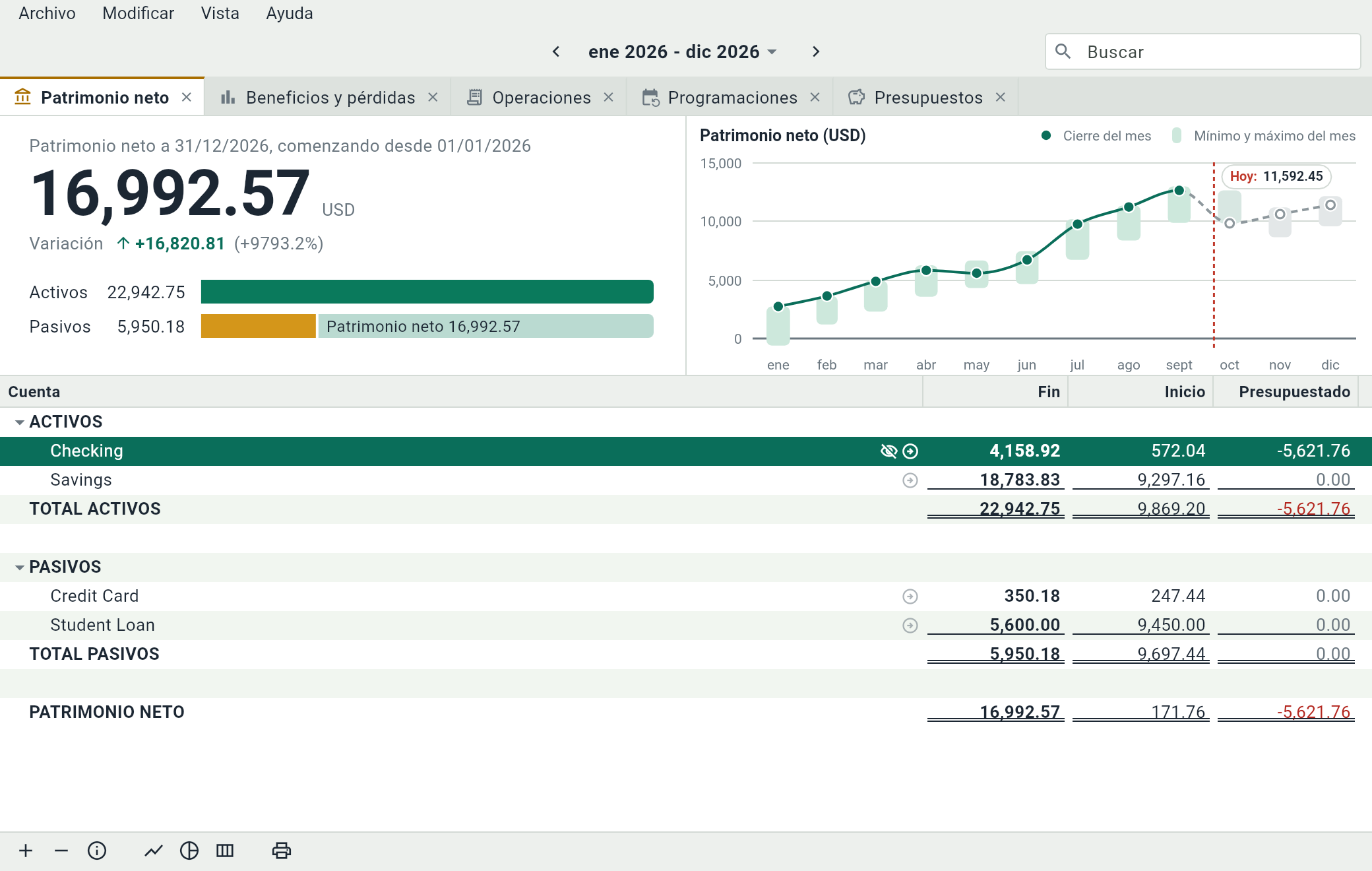Click the orange Pasivos bar

coord(259,326)
